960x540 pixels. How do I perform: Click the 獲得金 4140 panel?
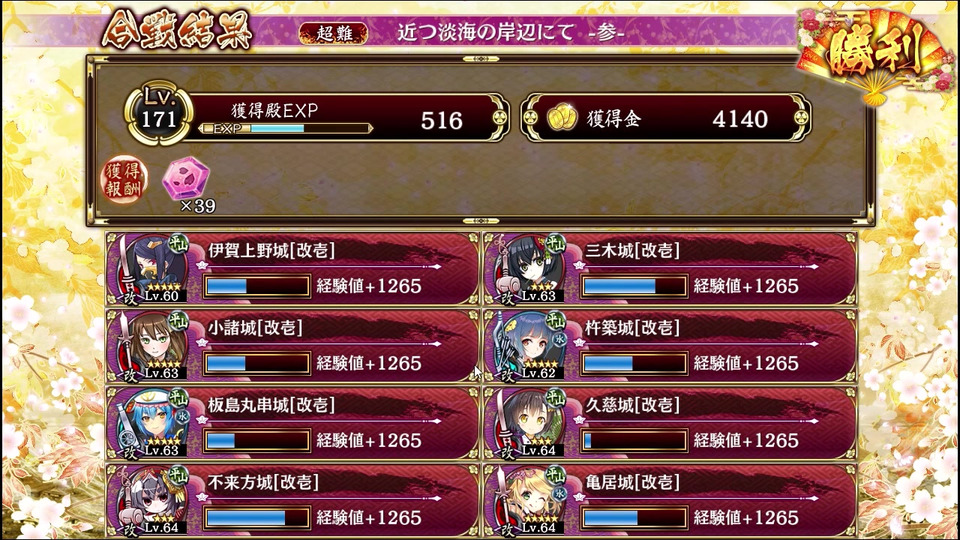[666, 118]
